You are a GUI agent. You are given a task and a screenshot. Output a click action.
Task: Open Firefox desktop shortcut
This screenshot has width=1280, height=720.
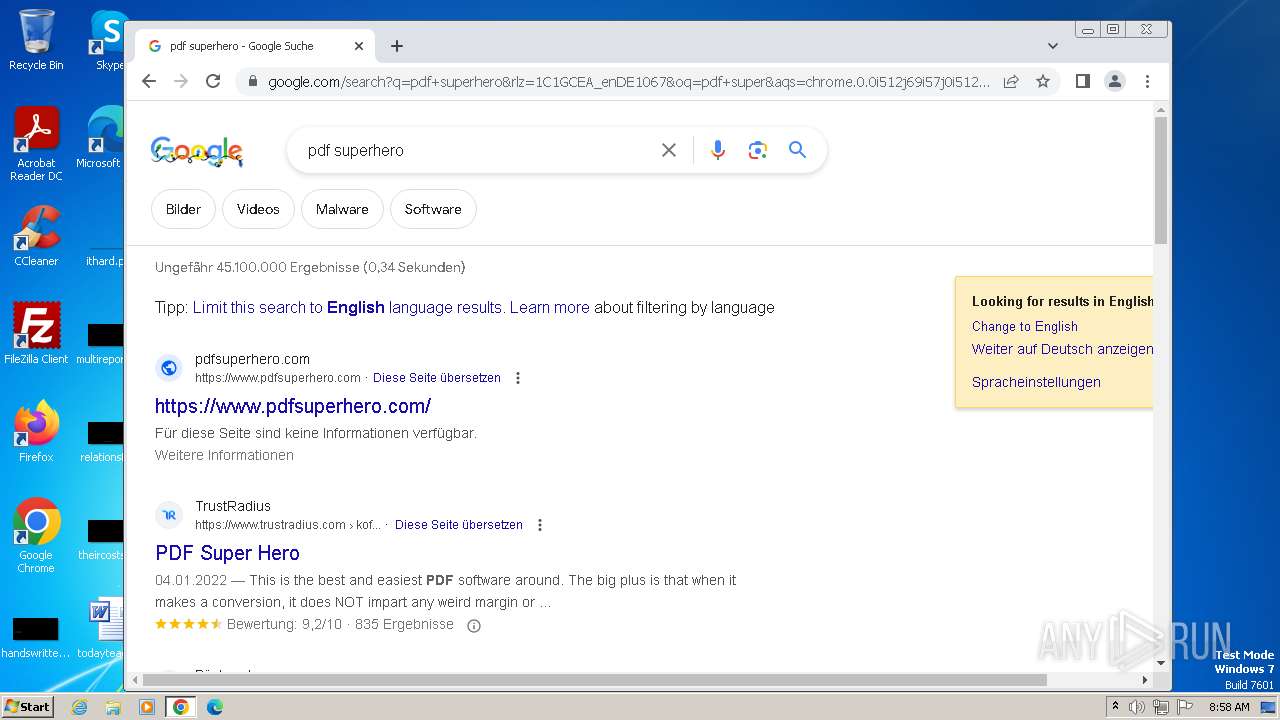point(36,432)
